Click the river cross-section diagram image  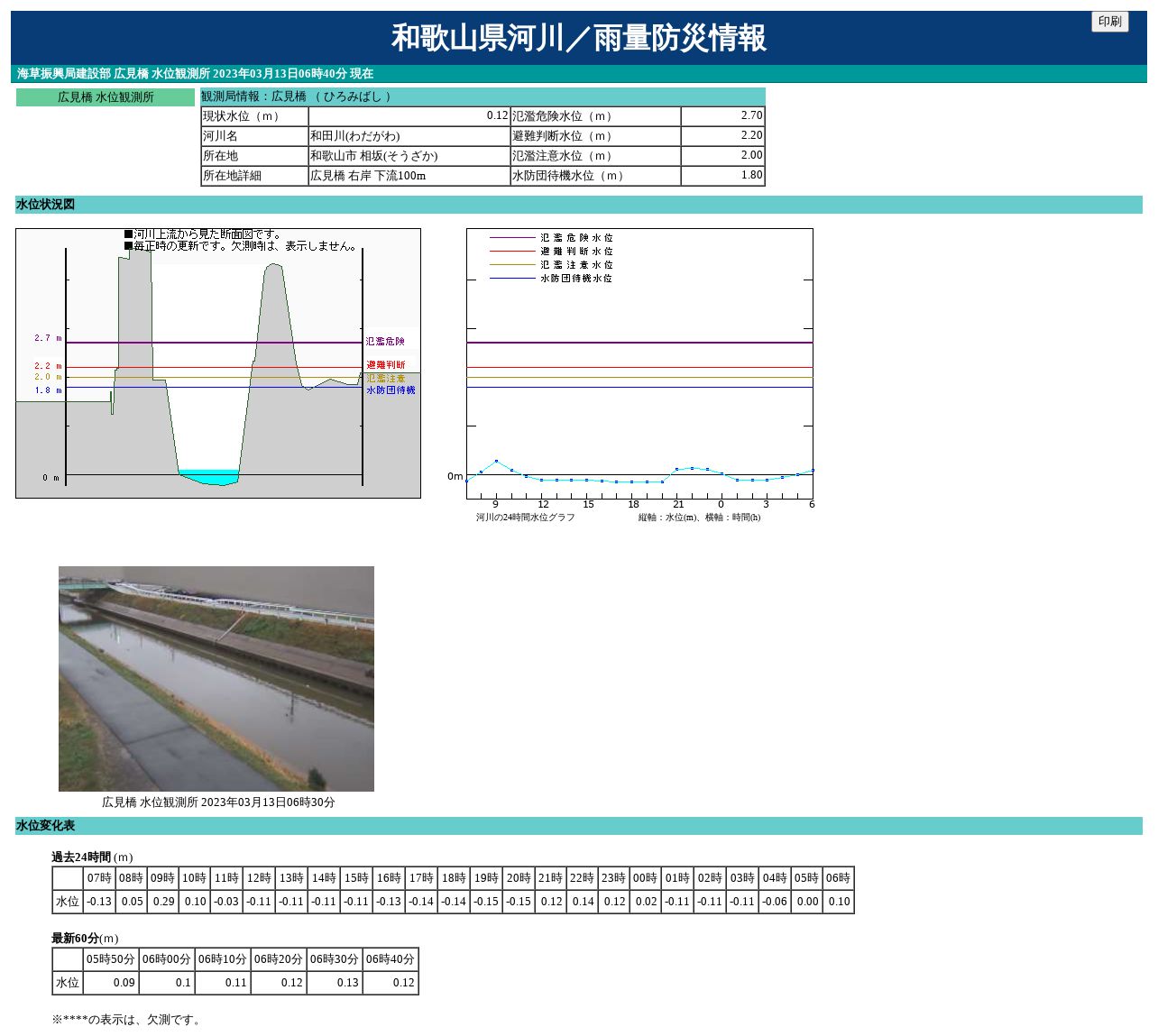[x=218, y=362]
